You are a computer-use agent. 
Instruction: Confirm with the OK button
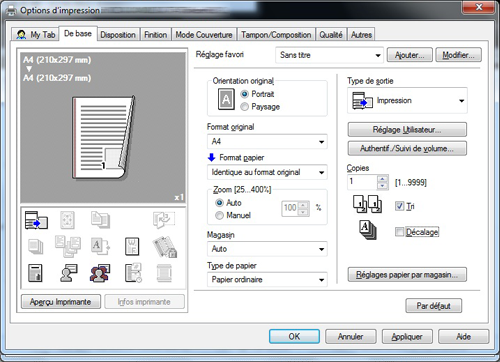tap(294, 337)
